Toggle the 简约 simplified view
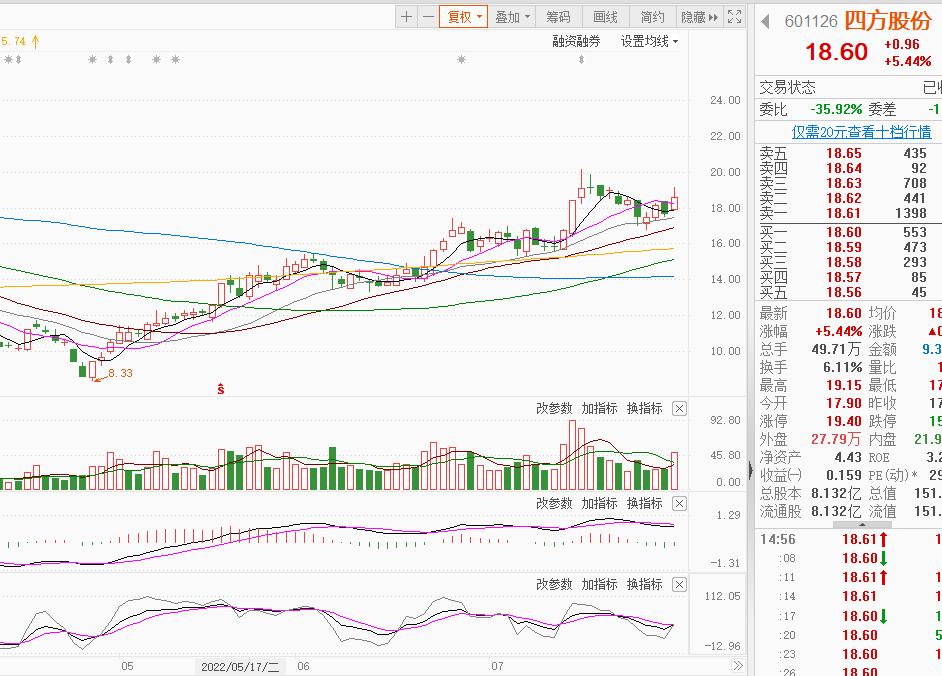942x676 pixels. pyautogui.click(x=652, y=17)
